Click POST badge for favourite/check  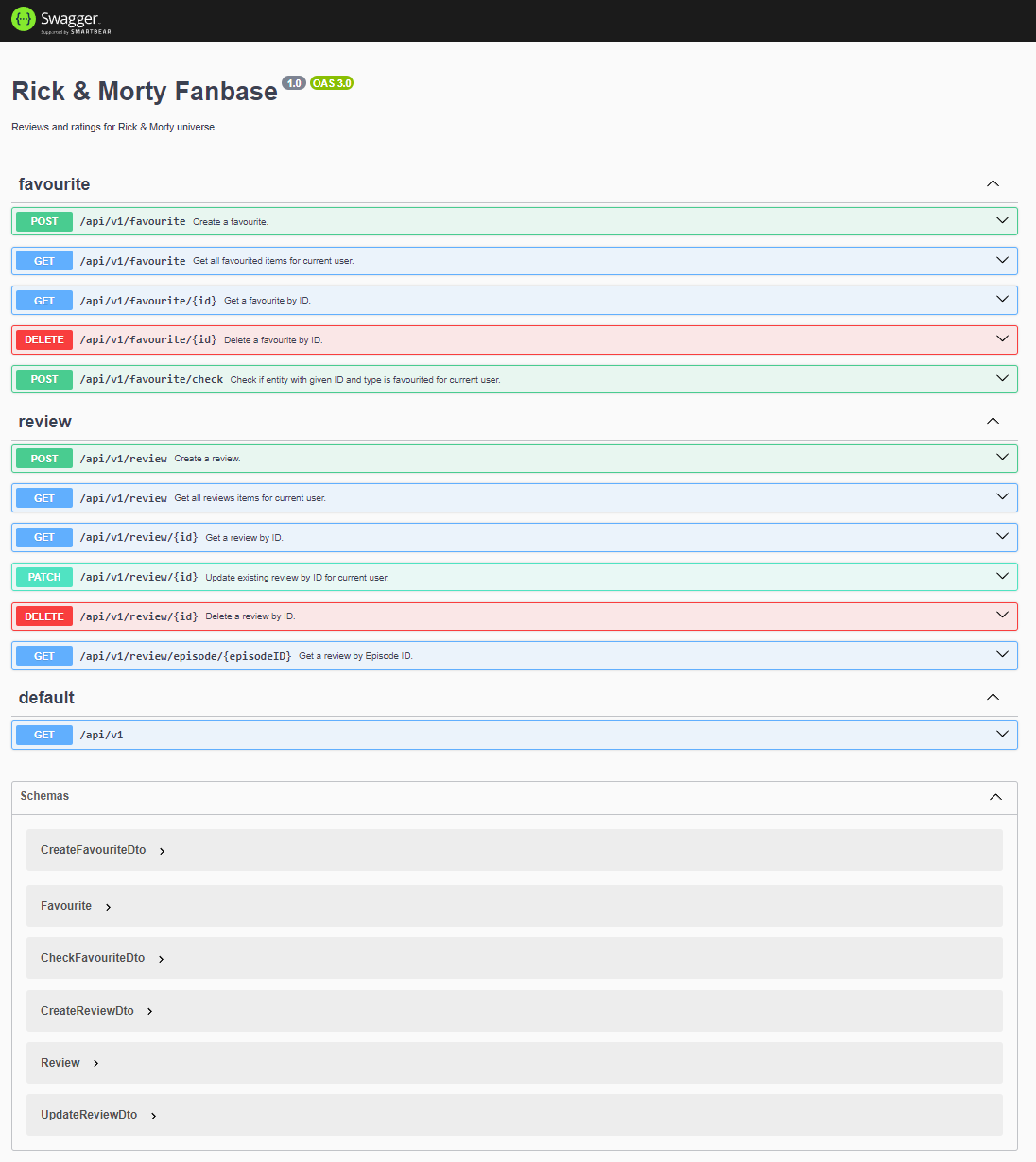pos(44,379)
